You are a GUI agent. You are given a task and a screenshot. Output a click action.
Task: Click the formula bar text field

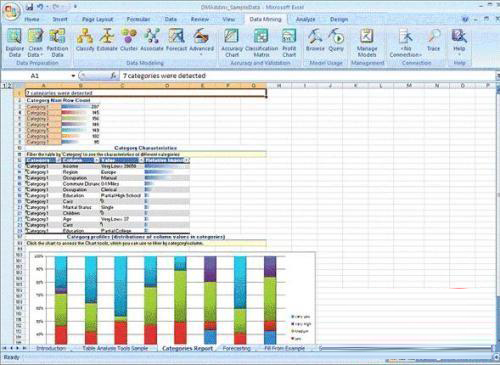[307, 76]
